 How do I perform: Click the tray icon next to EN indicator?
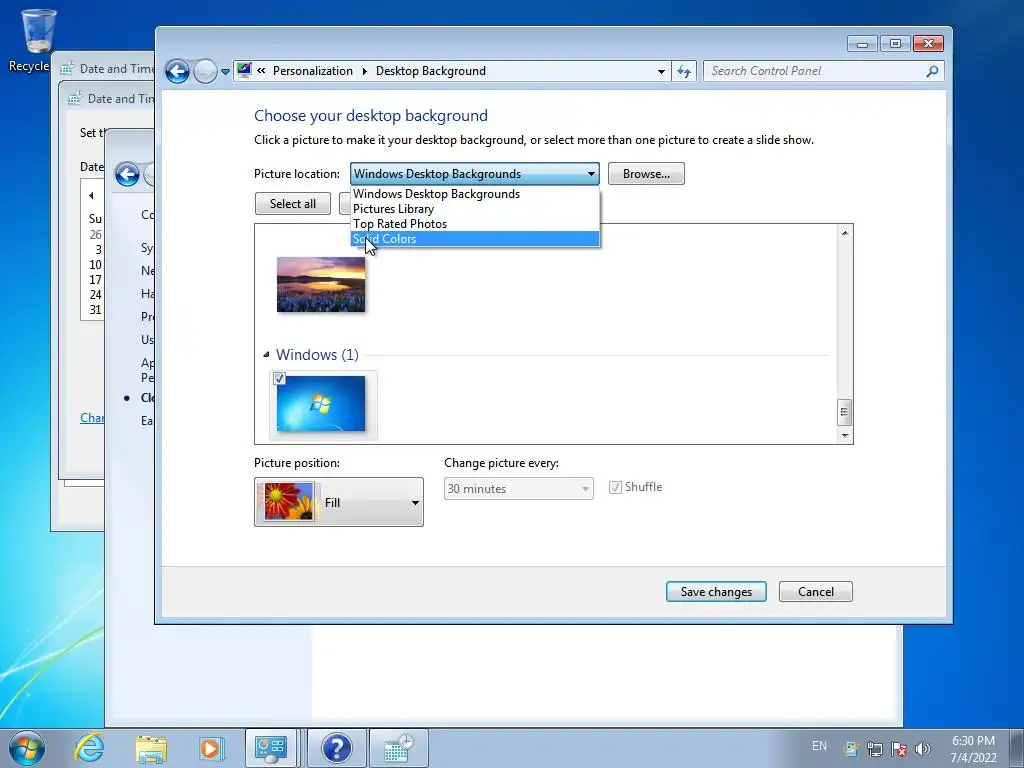click(850, 748)
